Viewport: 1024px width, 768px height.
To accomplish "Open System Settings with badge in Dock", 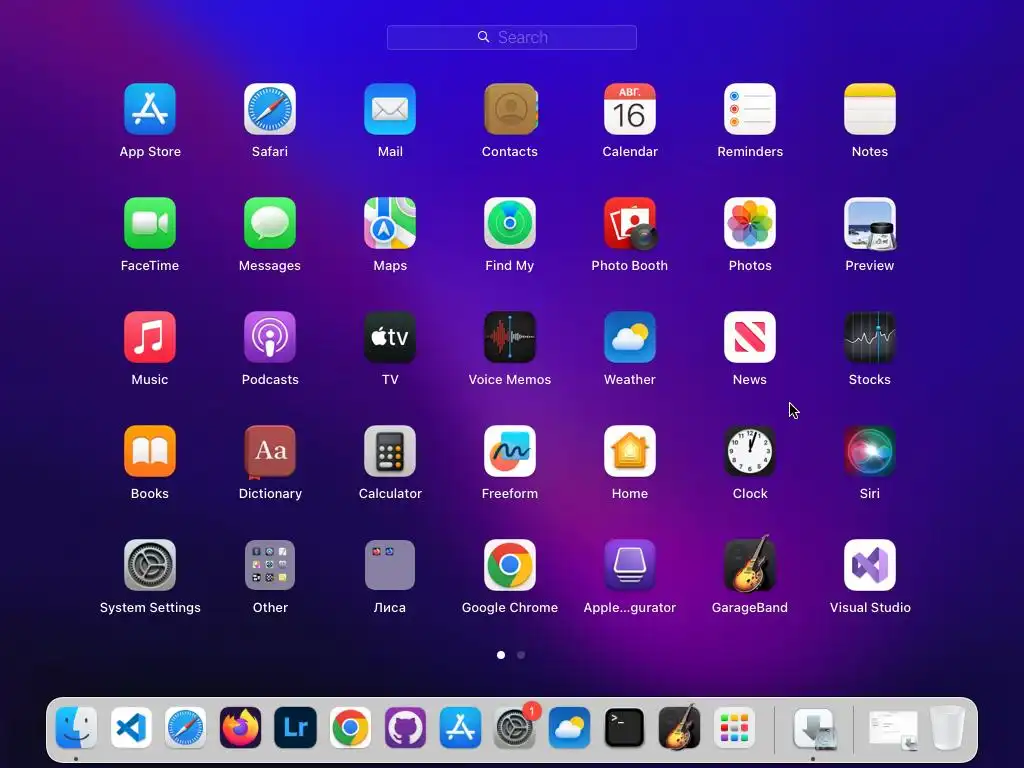I will (x=515, y=728).
